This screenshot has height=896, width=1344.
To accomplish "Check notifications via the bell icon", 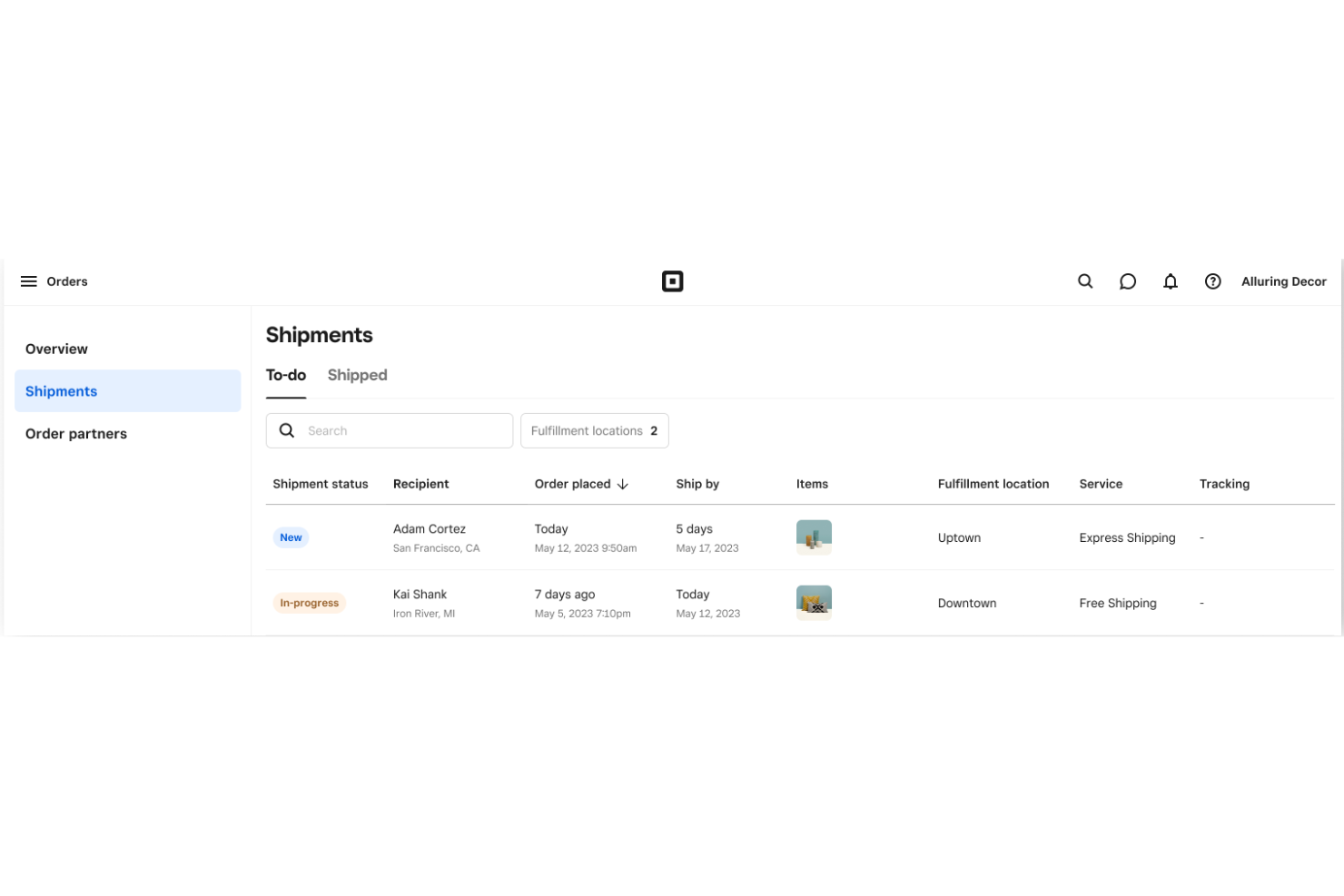I will [1171, 281].
